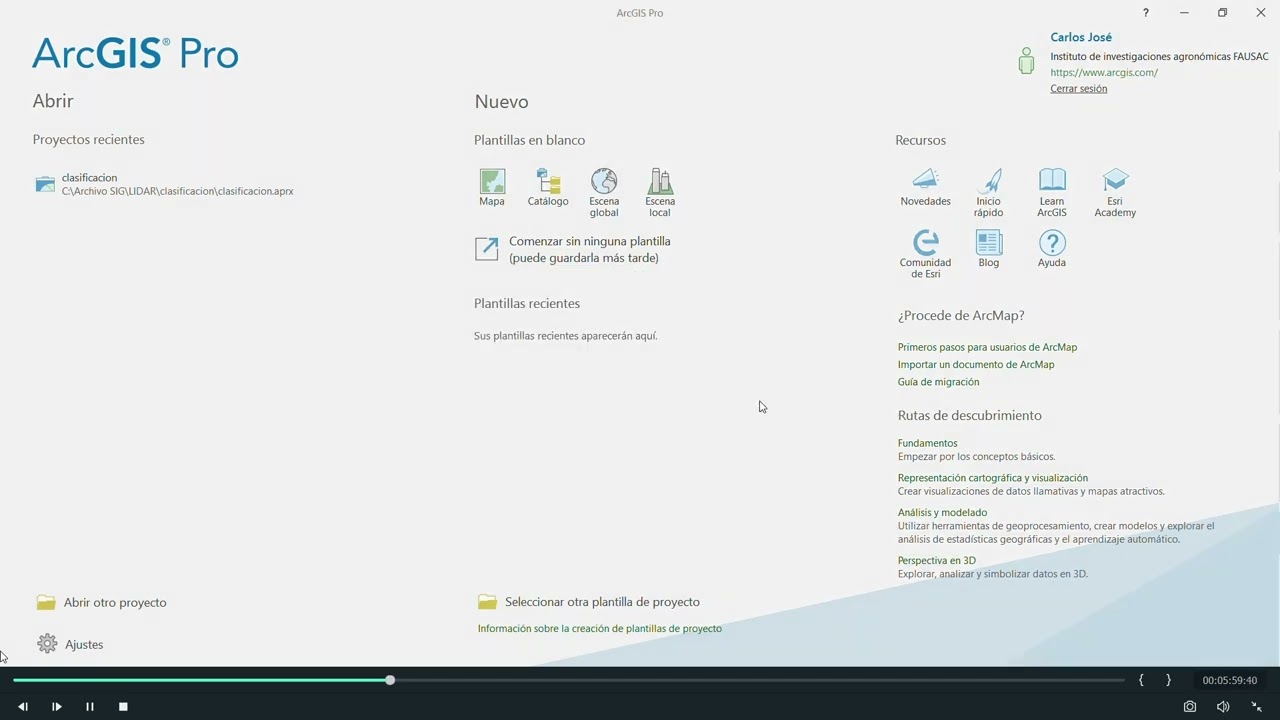Click Cerrar sesión link
Screen dimensions: 1280x720
click(1078, 88)
